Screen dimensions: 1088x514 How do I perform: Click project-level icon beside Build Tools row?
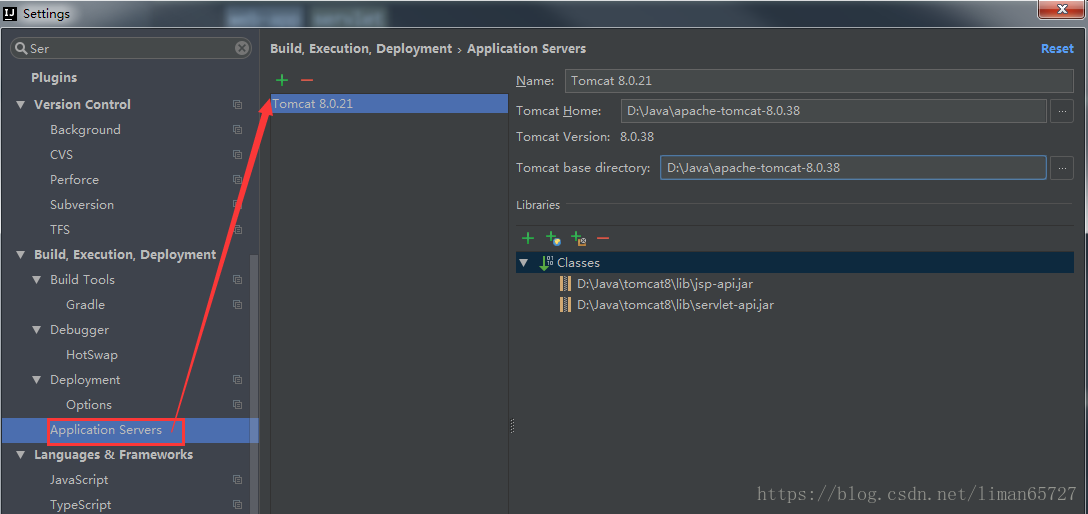[x=237, y=280]
